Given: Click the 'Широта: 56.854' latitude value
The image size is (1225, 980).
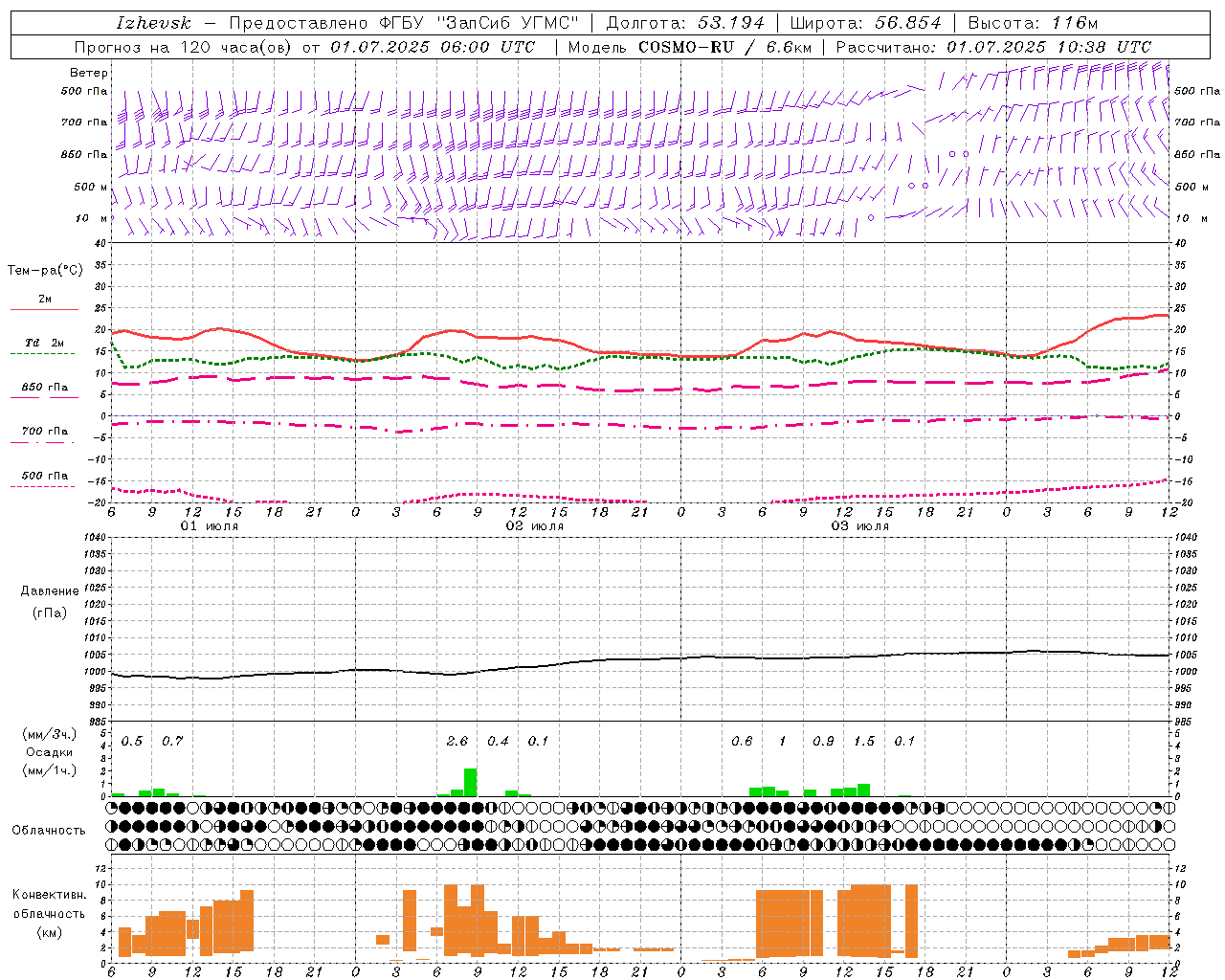Looking at the screenshot, I should pos(866,23).
